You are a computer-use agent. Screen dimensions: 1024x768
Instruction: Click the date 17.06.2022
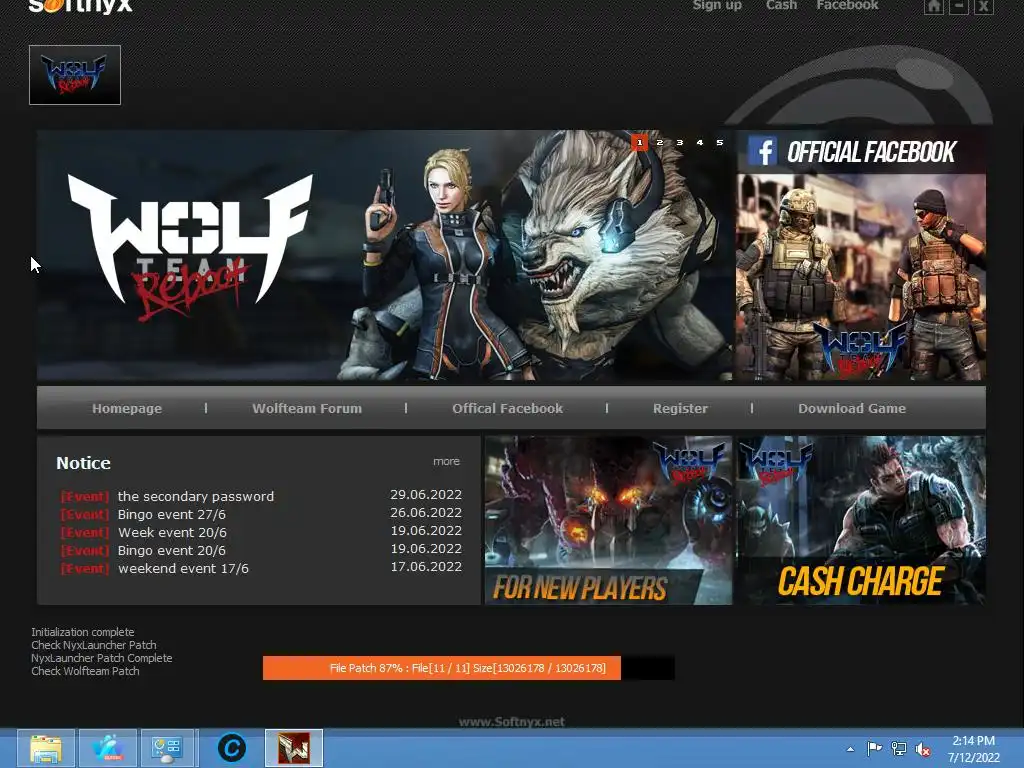coord(426,567)
